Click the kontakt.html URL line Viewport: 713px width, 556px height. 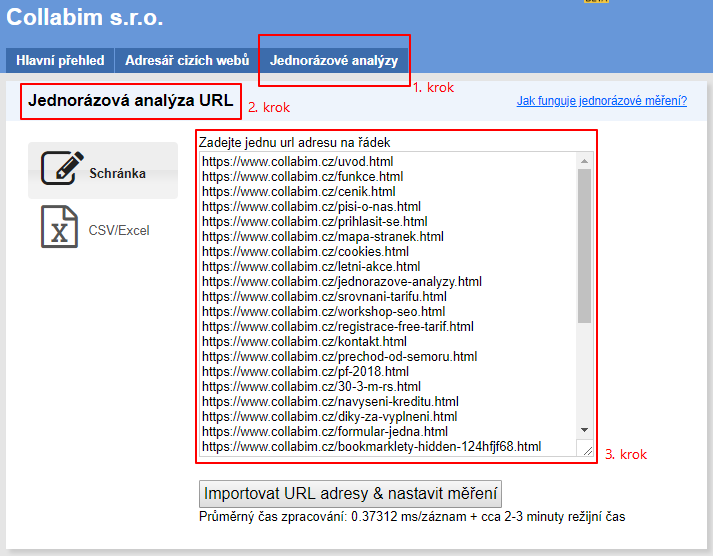304,341
